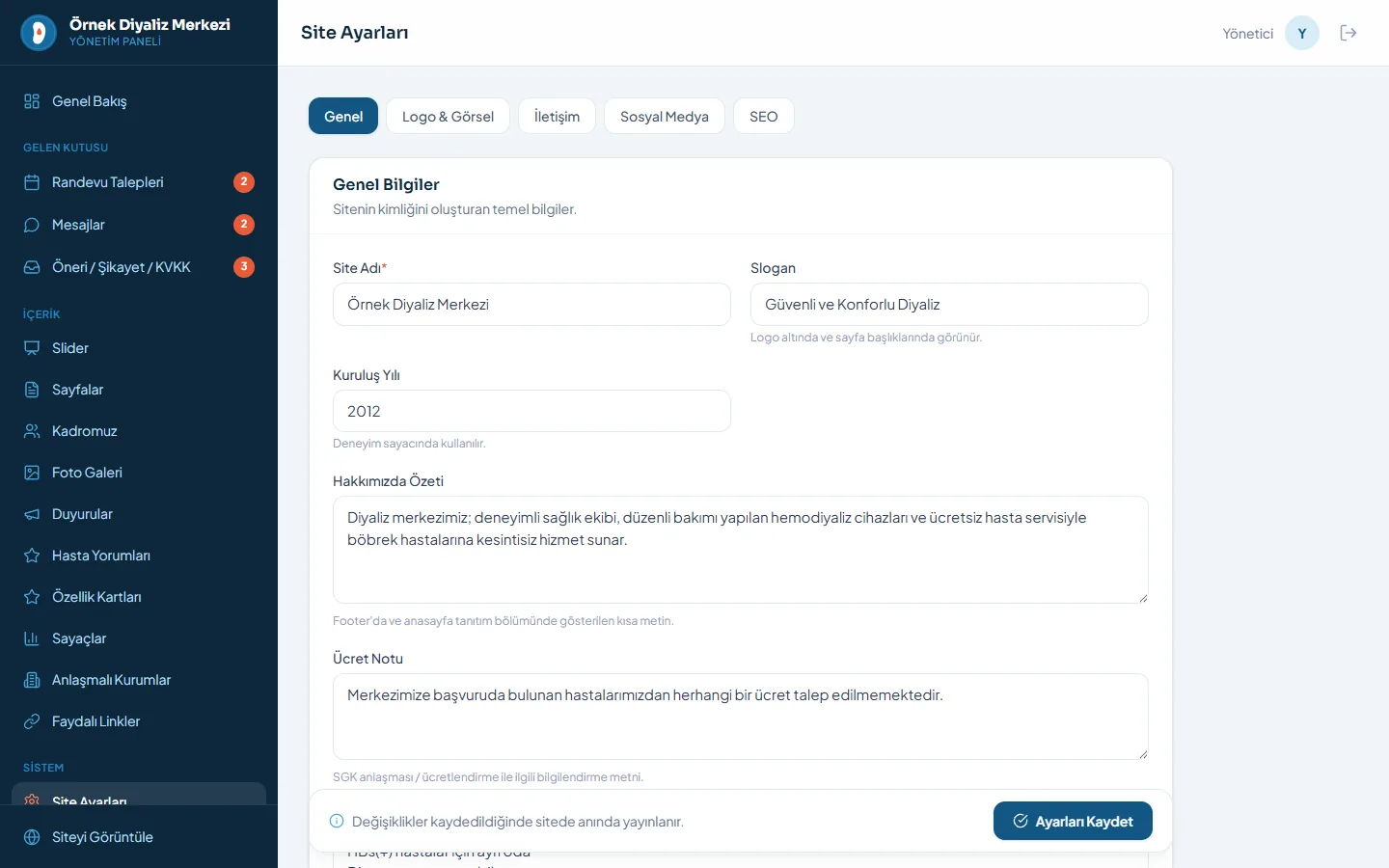Open the SEO settings tab
This screenshot has width=1389, height=868.
pyautogui.click(x=764, y=116)
